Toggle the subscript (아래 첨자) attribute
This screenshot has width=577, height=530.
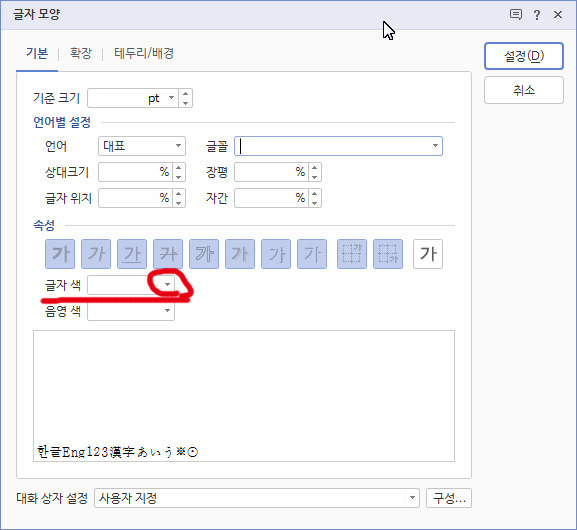[x=388, y=254]
